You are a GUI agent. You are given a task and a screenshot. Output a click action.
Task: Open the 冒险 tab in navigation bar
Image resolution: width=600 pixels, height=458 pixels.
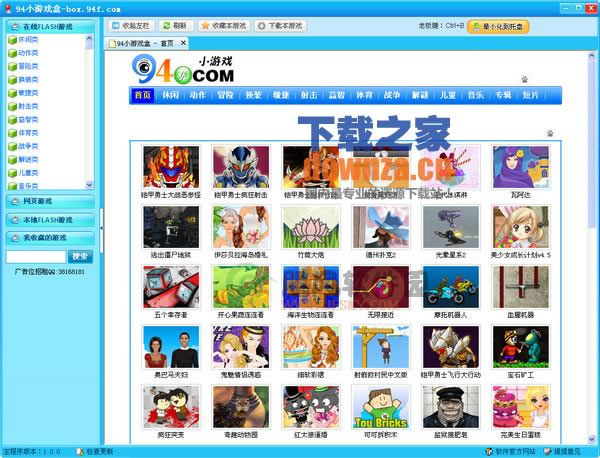point(226,96)
